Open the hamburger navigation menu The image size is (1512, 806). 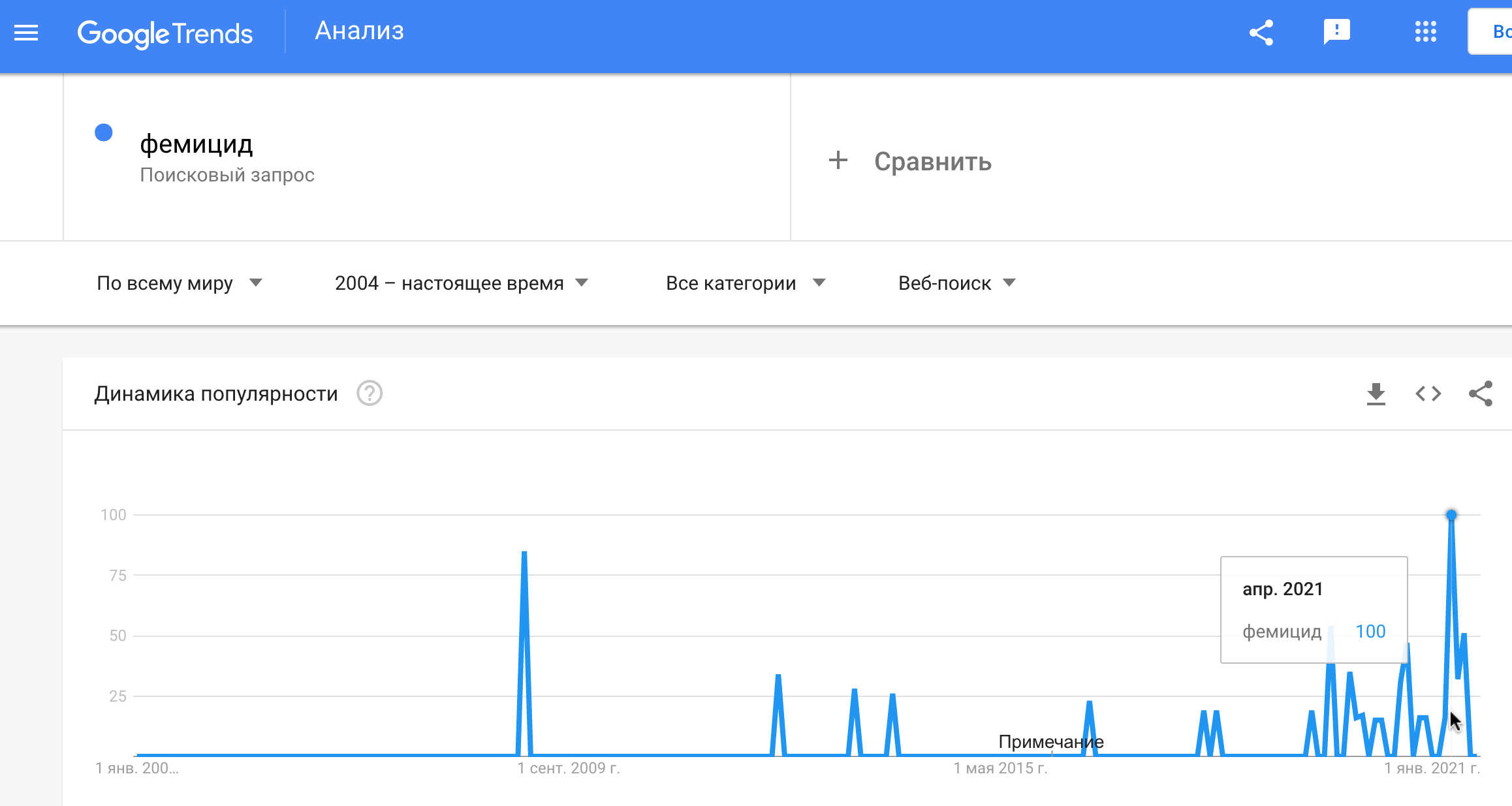26,33
